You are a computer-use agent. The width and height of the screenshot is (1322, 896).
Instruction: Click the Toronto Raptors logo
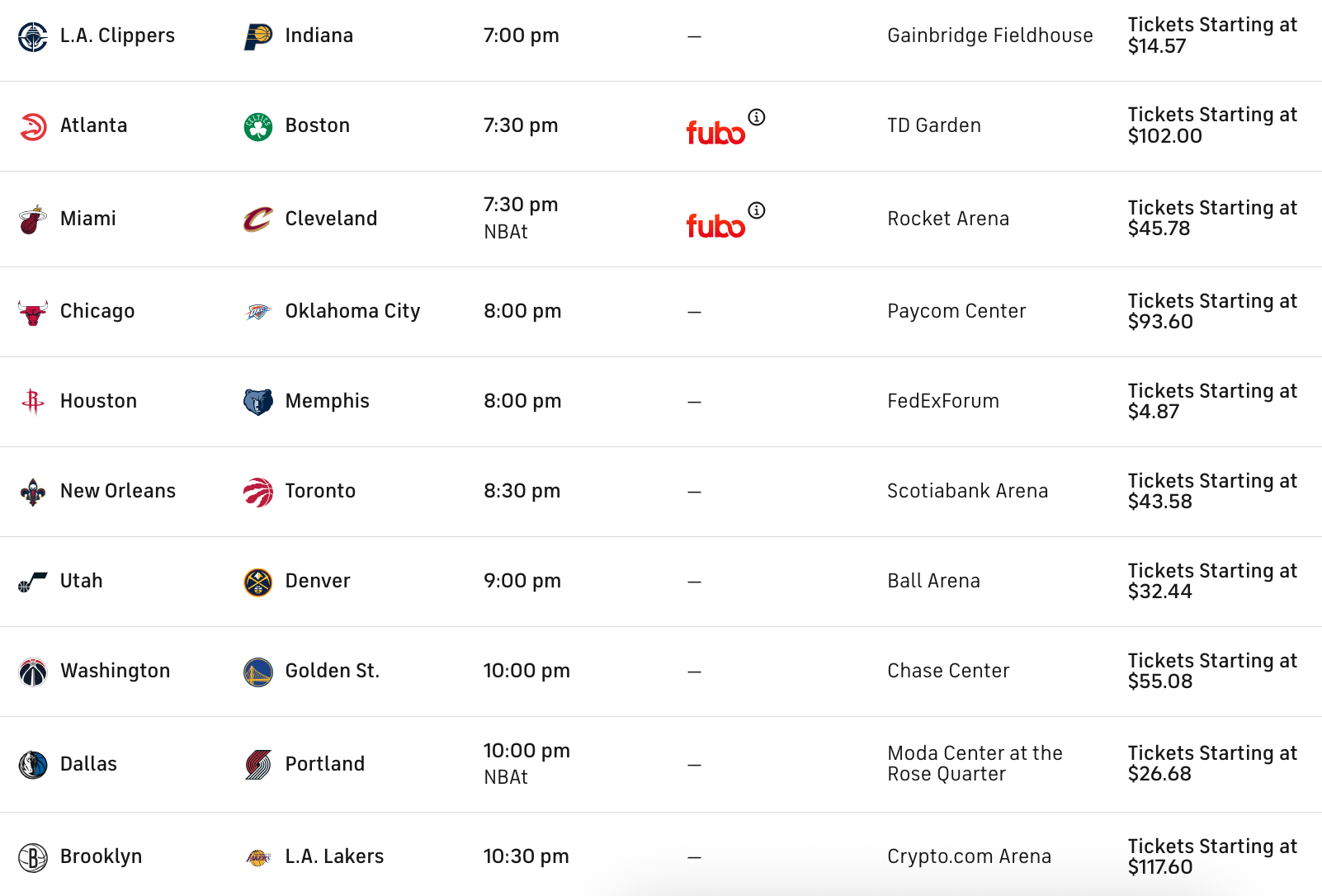pyautogui.click(x=258, y=492)
